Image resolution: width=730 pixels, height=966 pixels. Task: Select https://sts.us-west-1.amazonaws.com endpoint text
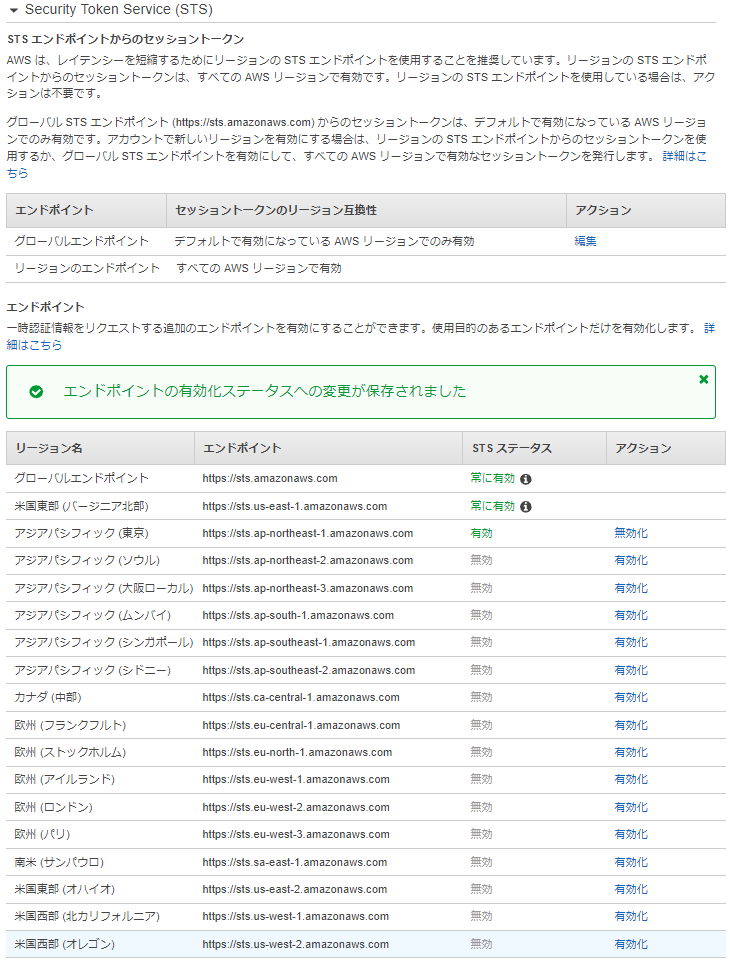tap(296, 917)
